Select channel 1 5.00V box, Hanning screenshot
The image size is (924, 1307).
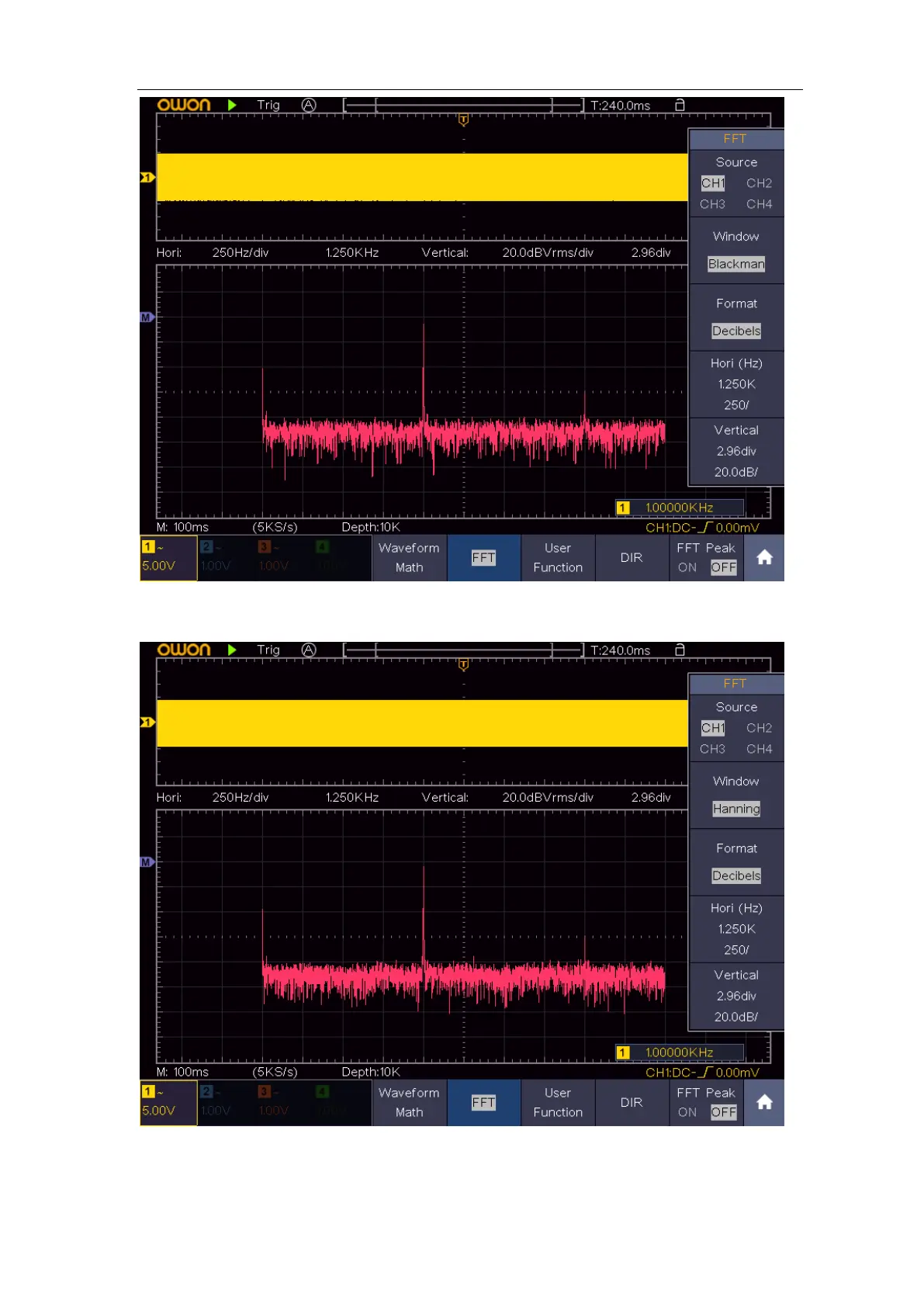pos(168,1102)
